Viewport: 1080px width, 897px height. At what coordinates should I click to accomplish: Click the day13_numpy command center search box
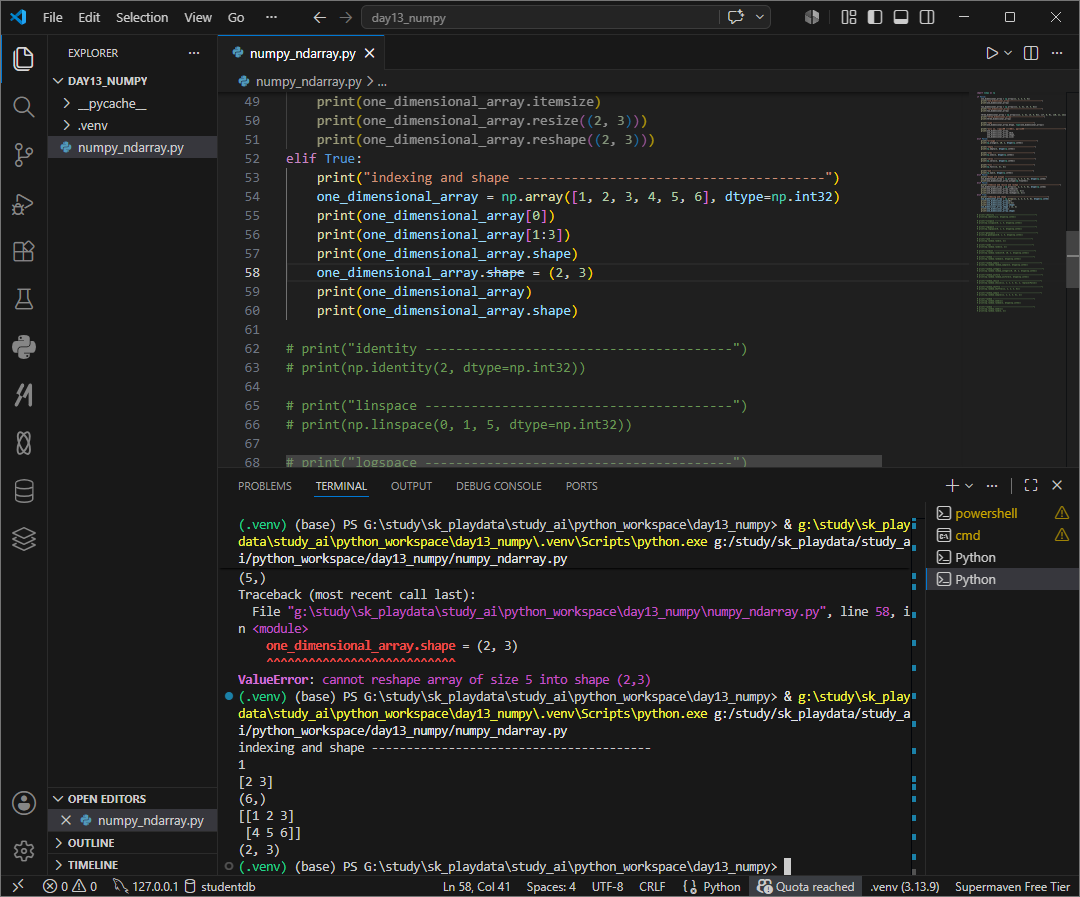coord(540,18)
